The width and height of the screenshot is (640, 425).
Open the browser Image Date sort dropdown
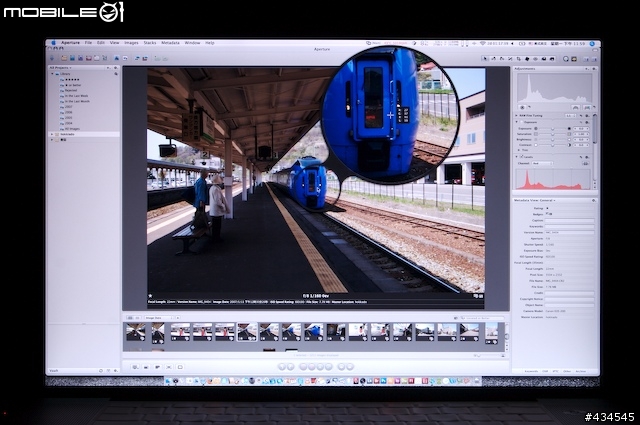(159, 318)
